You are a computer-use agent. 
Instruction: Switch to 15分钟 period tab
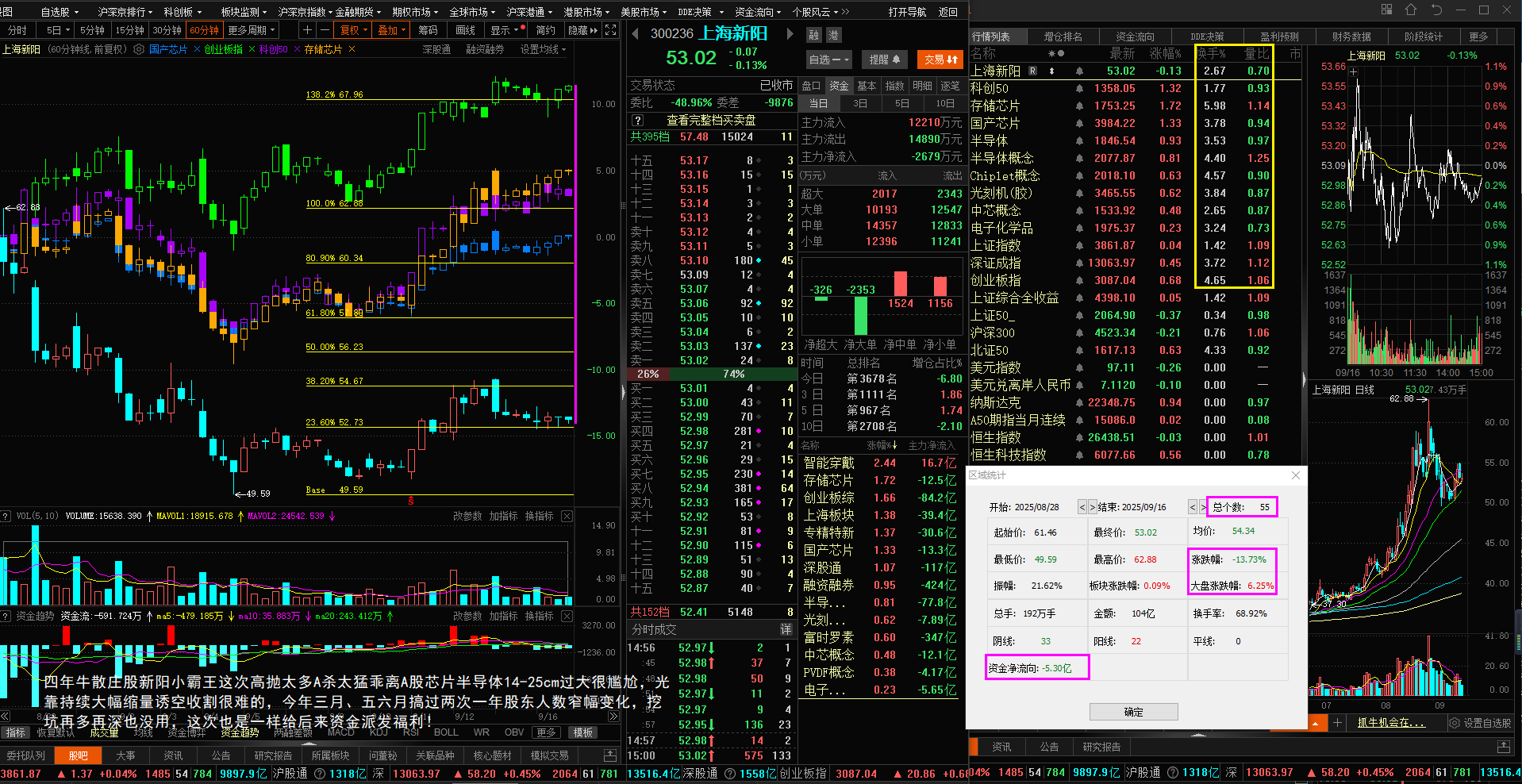[x=130, y=30]
